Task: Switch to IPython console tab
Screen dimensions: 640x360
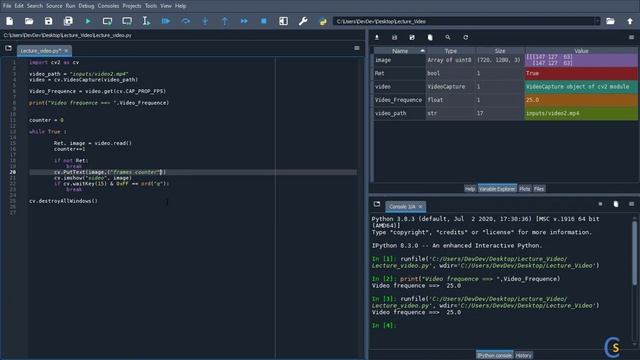Action: tap(494, 355)
